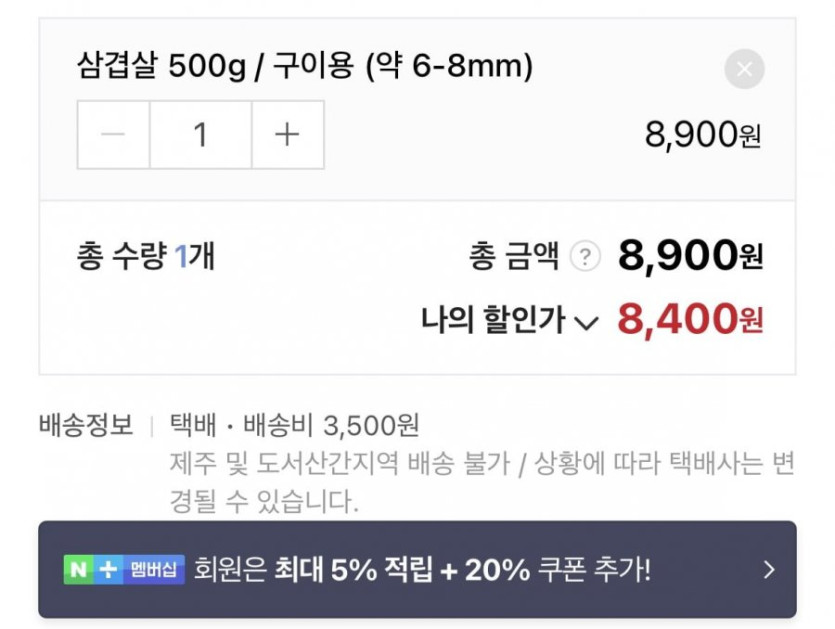Viewport: 835px width, 629px height.
Task: Open membership banner via right chevron
Action: point(768,570)
